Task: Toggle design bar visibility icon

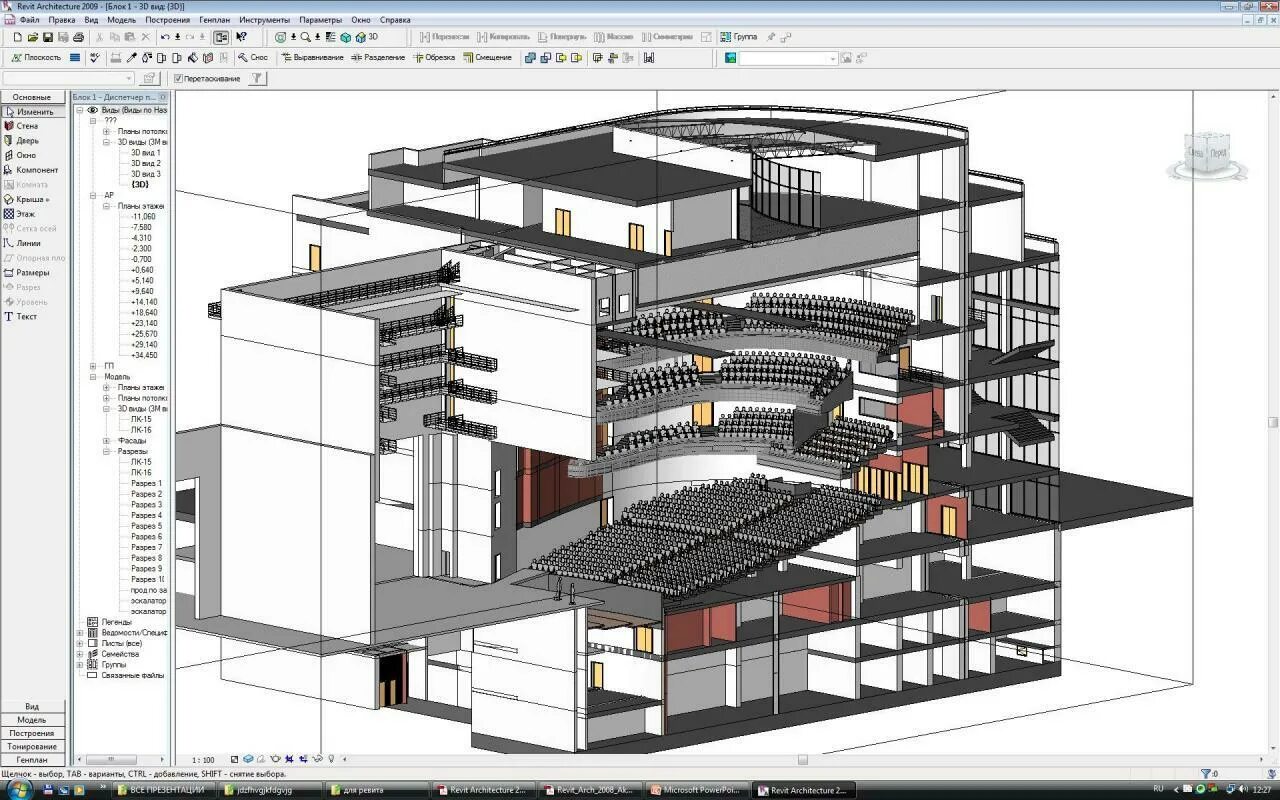Action: [x=221, y=37]
